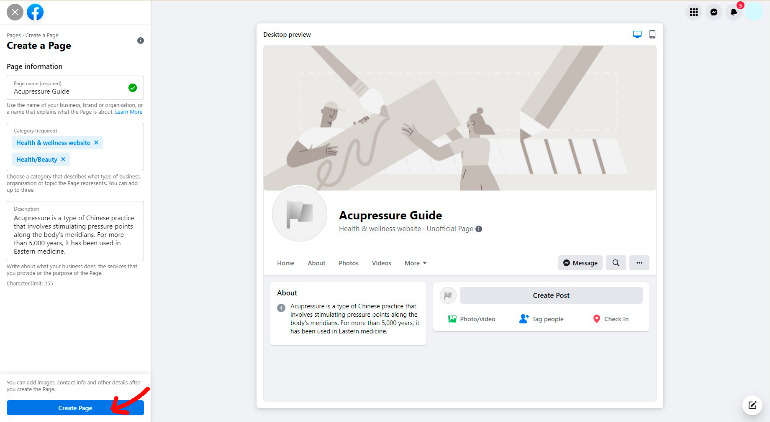Click the page profile picture placeholder
The height and width of the screenshot is (422, 770).
(x=300, y=214)
